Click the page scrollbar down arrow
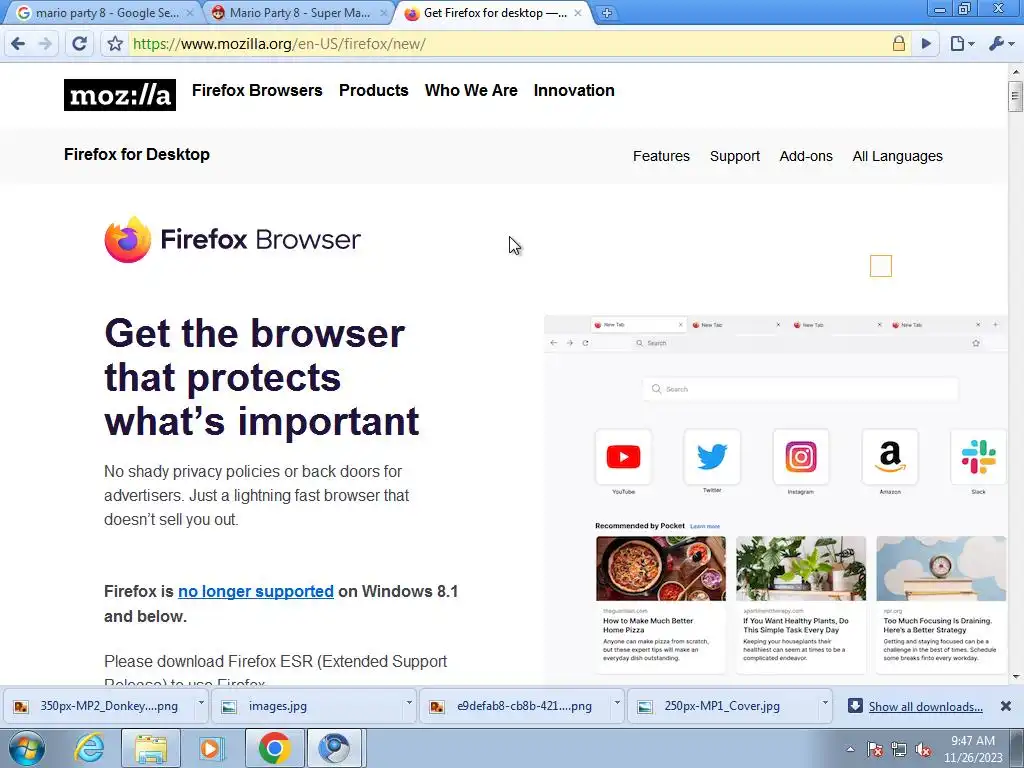This screenshot has width=1024, height=768. point(1016,677)
